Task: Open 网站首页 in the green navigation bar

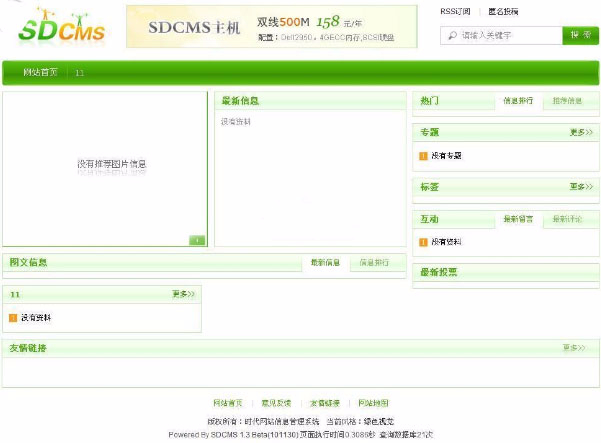Action: click(40, 73)
